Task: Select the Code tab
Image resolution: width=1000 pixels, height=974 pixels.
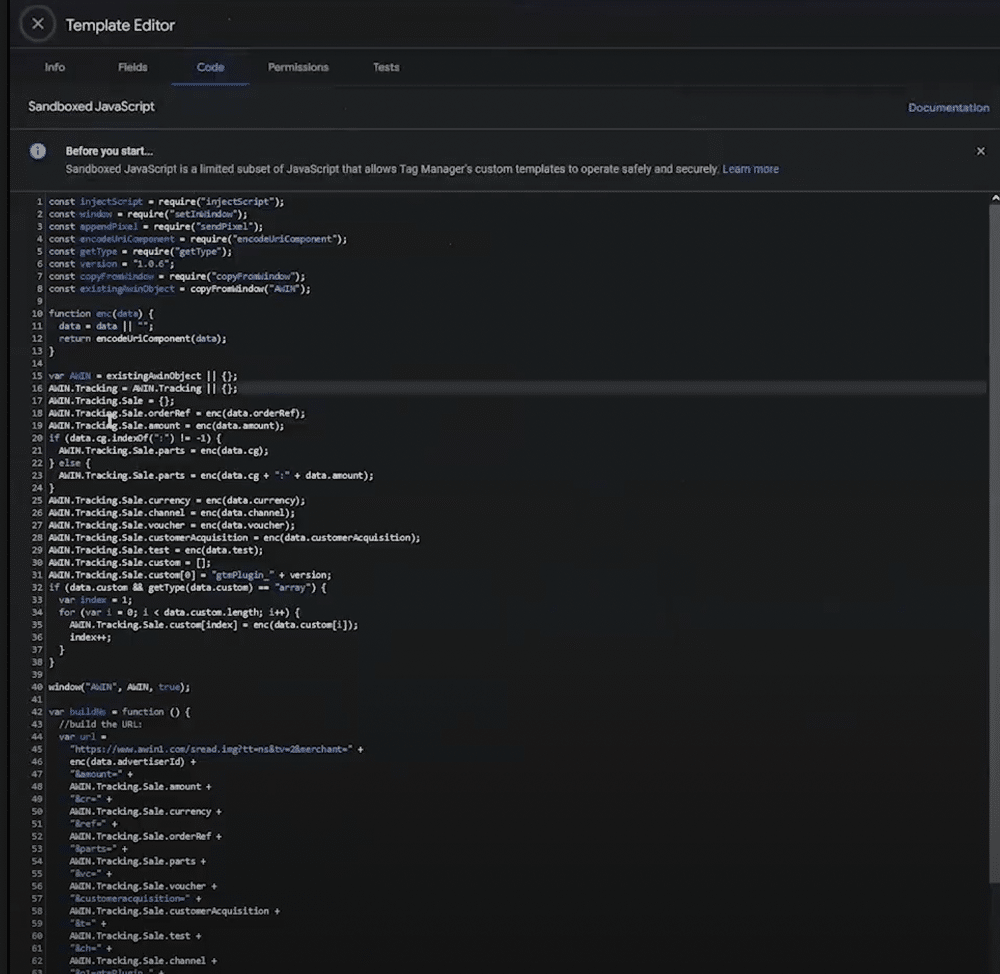Action: click(210, 67)
